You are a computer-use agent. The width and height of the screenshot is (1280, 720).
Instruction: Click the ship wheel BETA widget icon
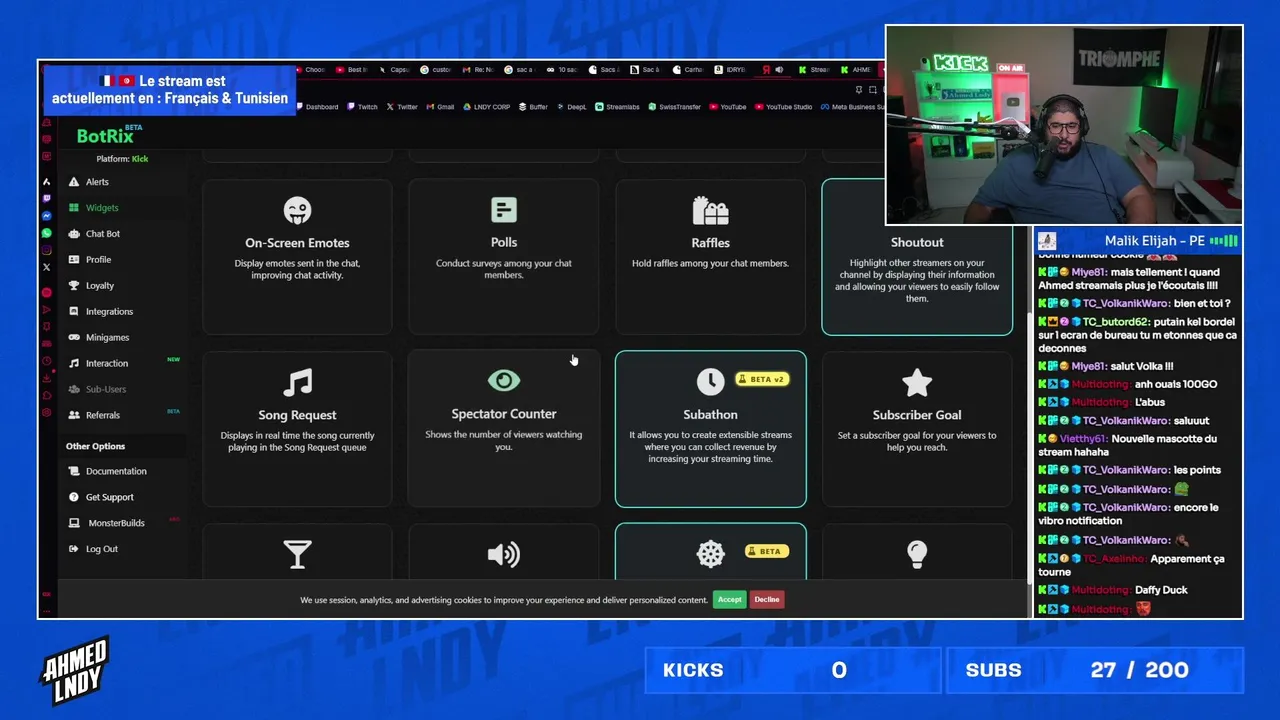(710, 554)
